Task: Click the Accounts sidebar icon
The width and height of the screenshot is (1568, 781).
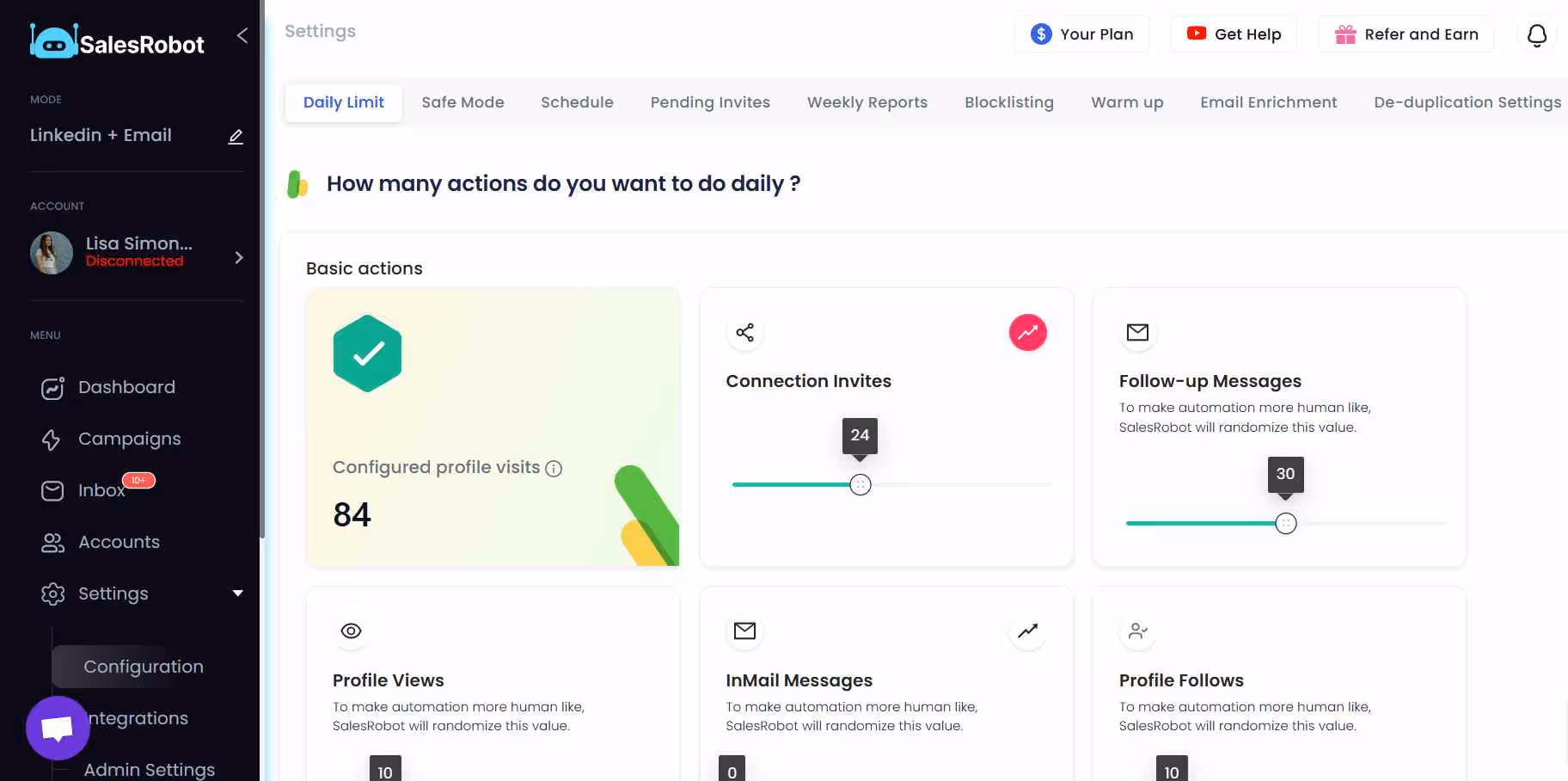Action: coord(52,542)
